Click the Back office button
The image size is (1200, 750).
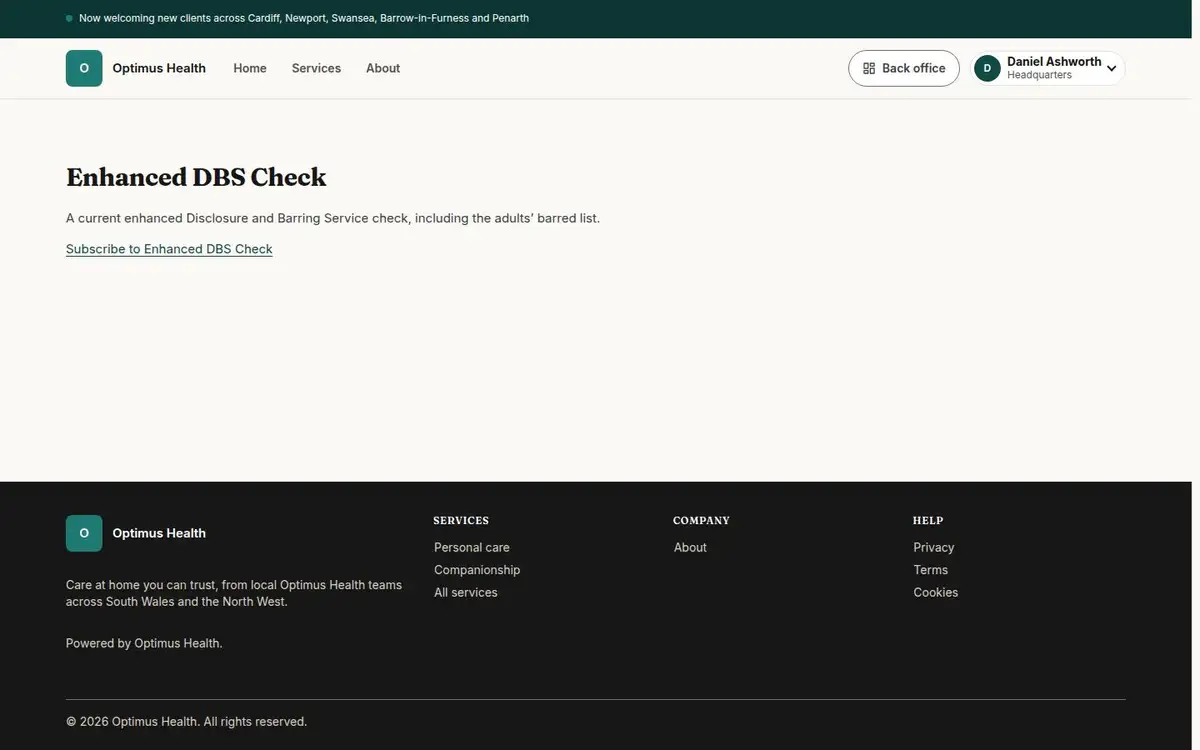click(904, 68)
